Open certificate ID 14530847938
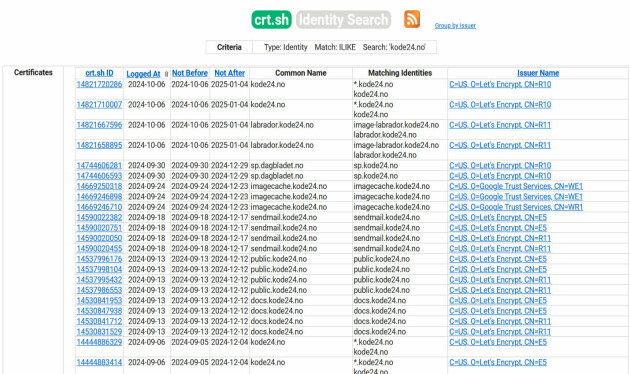Screen dimensions: 630x374 click(x=99, y=311)
